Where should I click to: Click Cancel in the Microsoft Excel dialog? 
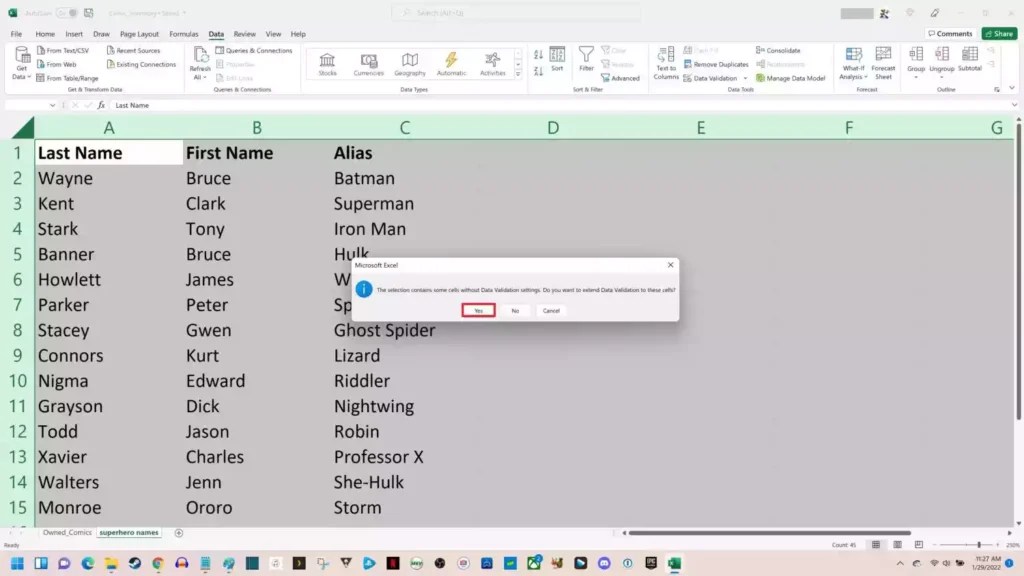pos(551,310)
